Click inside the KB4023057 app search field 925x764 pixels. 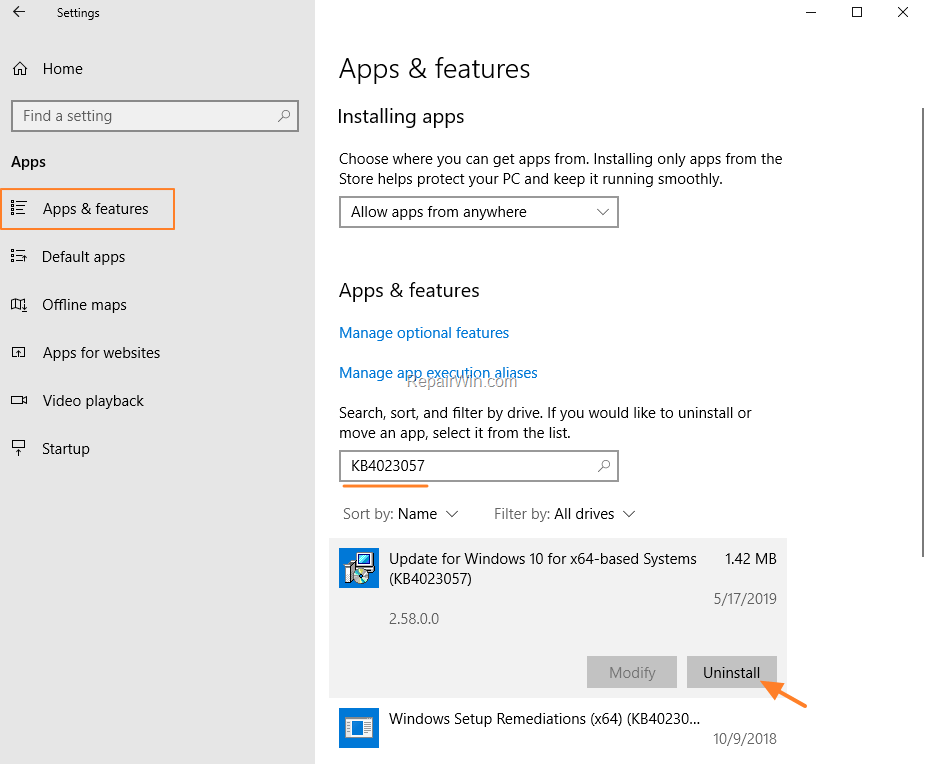tap(478, 466)
